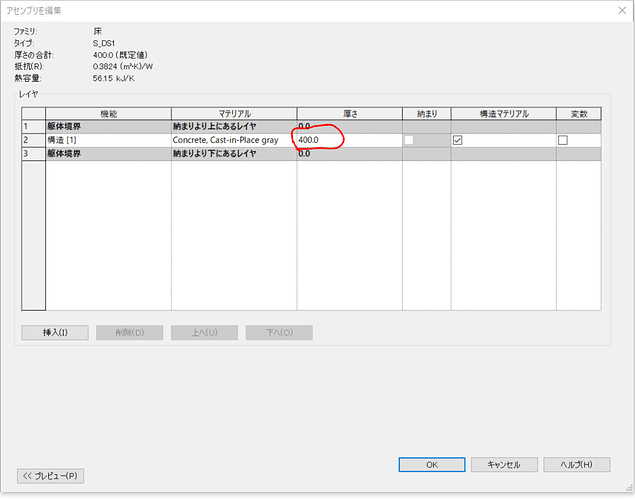Select Concrete, Cast-in-Place gray material cell

point(234,140)
